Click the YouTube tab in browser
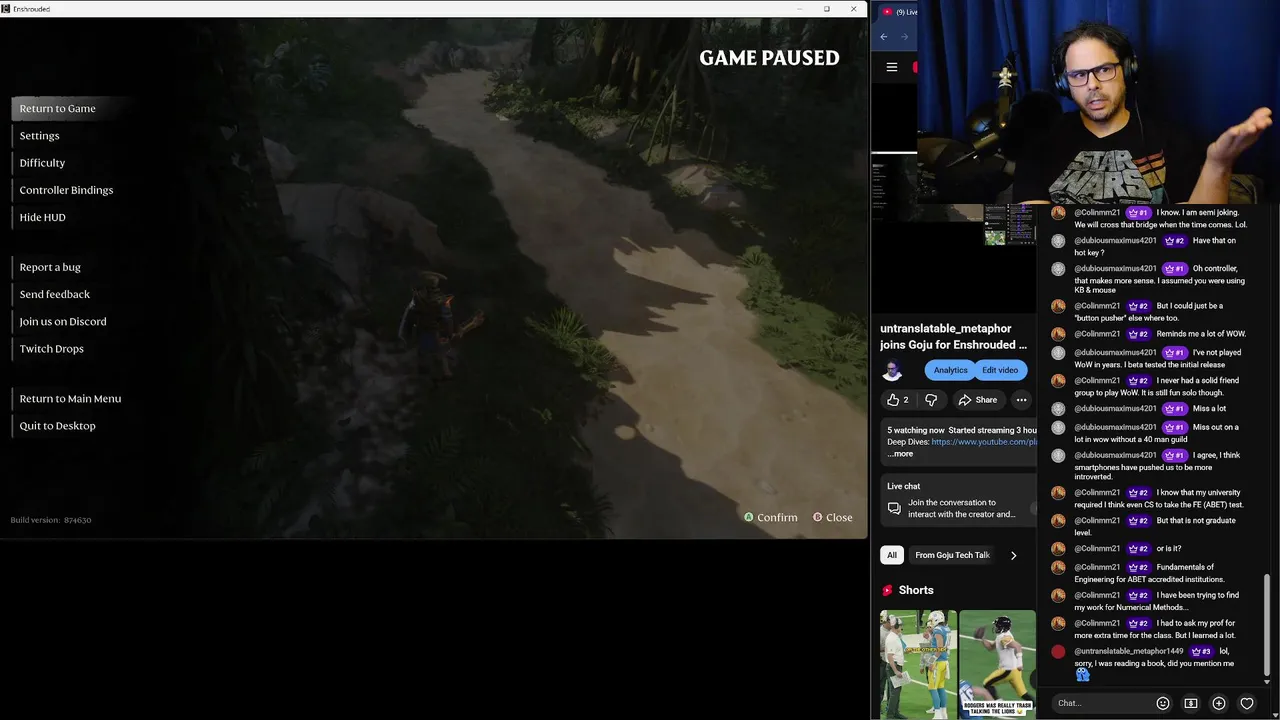1280x720 pixels. (897, 12)
